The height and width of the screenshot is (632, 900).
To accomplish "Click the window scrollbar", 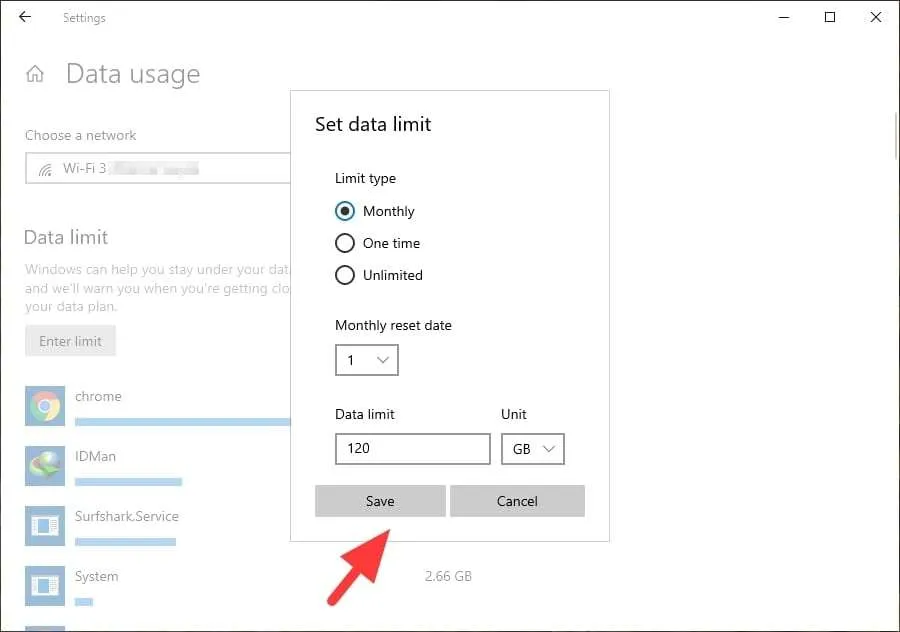I will pyautogui.click(x=896, y=136).
